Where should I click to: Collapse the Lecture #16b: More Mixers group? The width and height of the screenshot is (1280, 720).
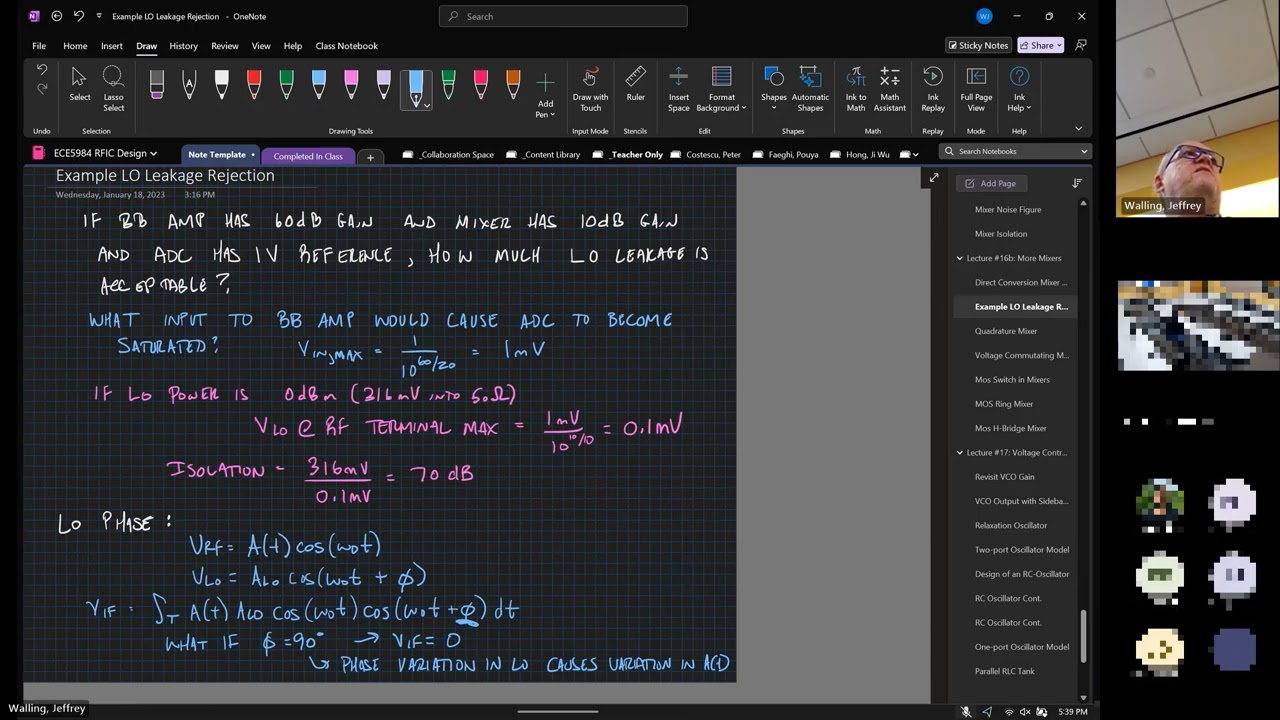[960, 258]
